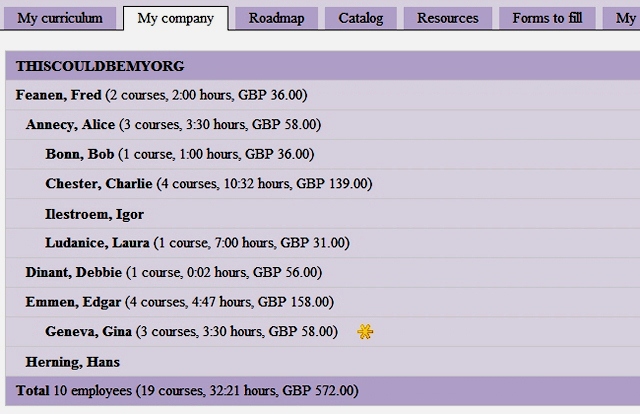The height and width of the screenshot is (414, 640).
Task: Open Ludanice, Laura's entry
Action: 97,243
